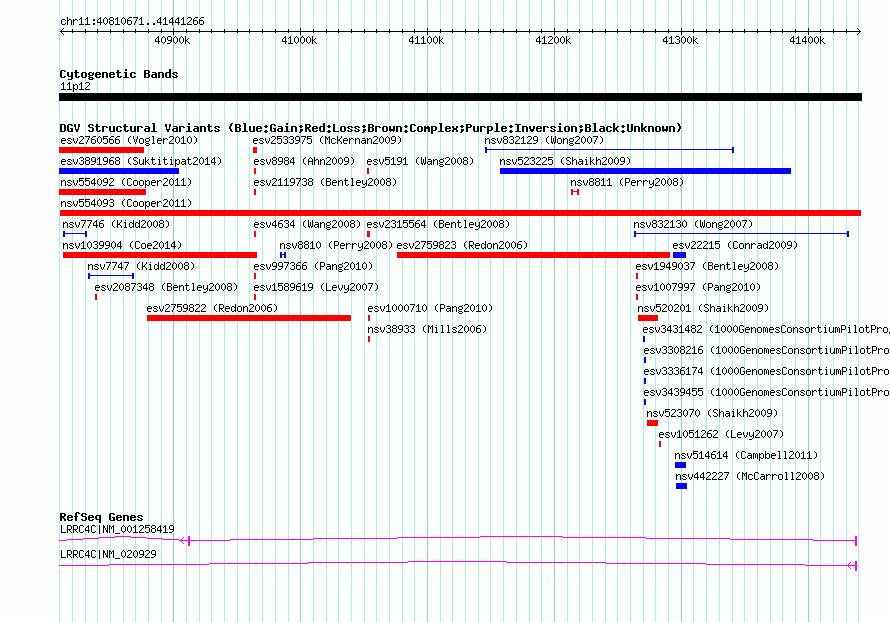The image size is (890, 622).
Task: Click the RefSeq Genes track title
Action: [x=102, y=517]
